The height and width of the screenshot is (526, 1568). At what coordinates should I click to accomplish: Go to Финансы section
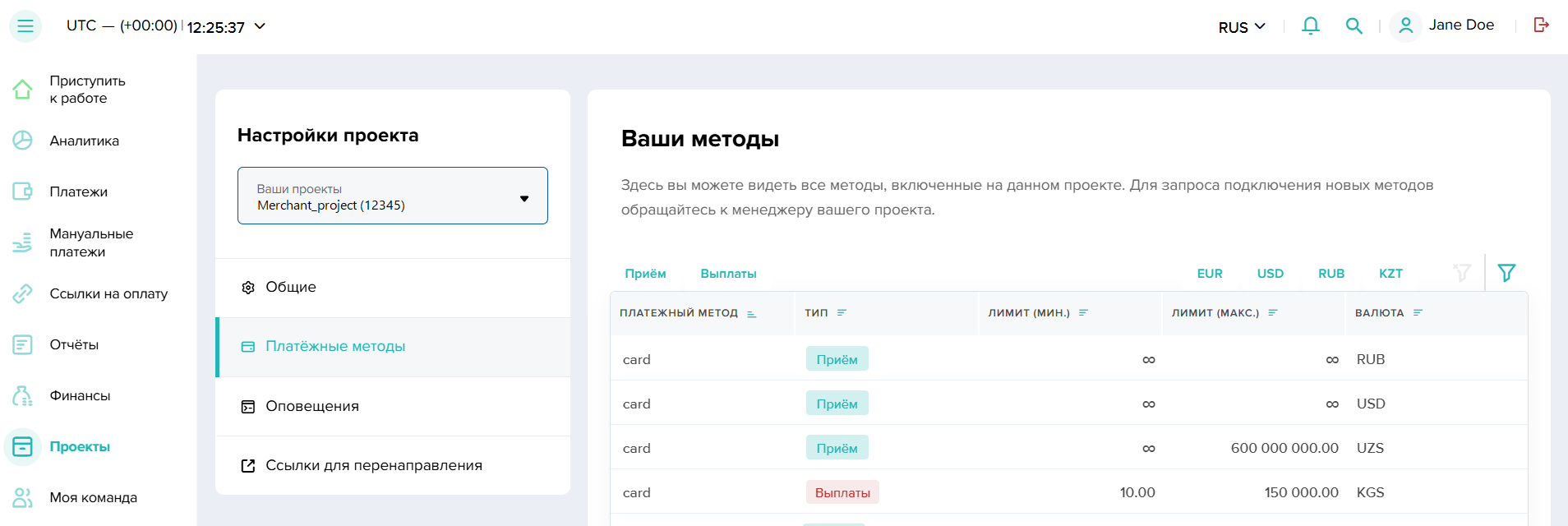point(80,395)
